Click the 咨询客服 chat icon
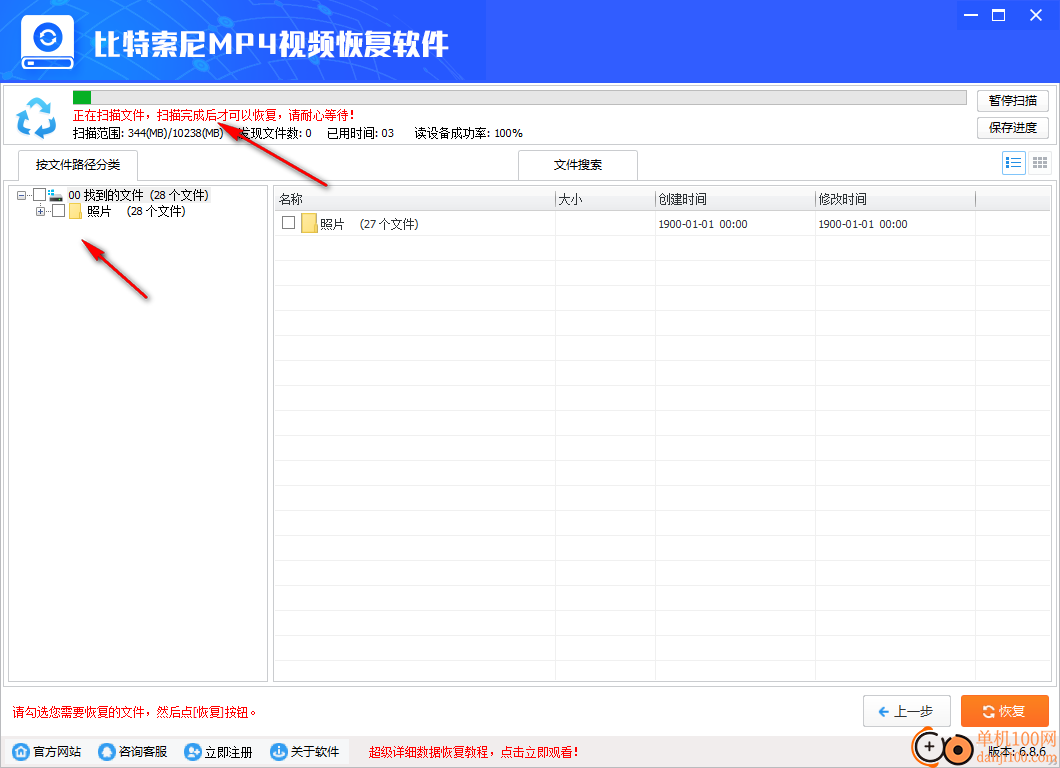 (x=106, y=751)
